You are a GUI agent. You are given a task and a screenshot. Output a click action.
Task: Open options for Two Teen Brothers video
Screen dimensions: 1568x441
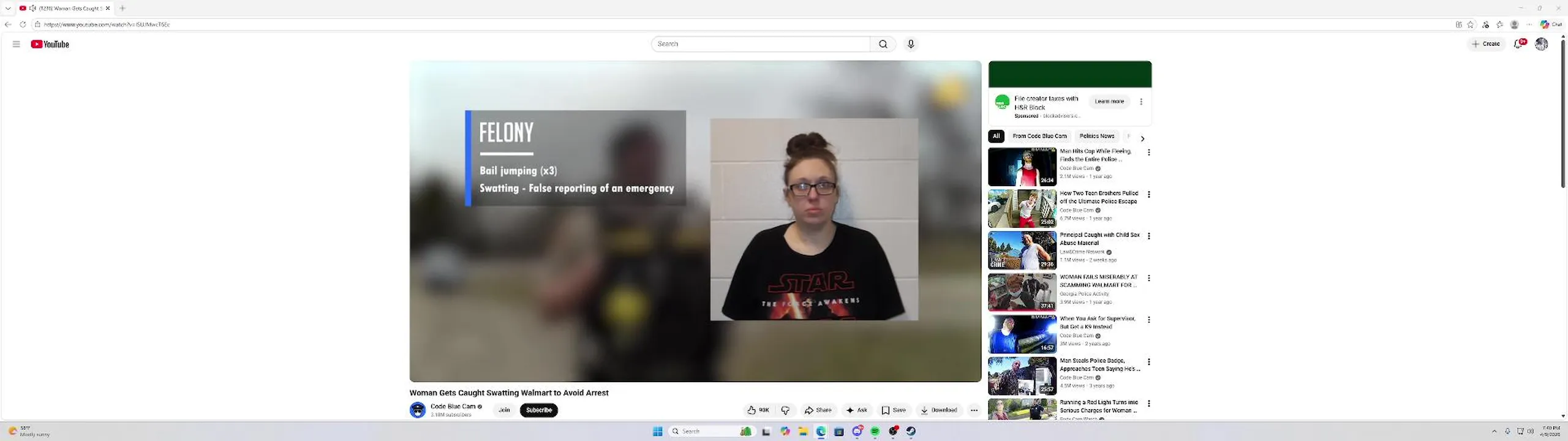click(x=1149, y=194)
